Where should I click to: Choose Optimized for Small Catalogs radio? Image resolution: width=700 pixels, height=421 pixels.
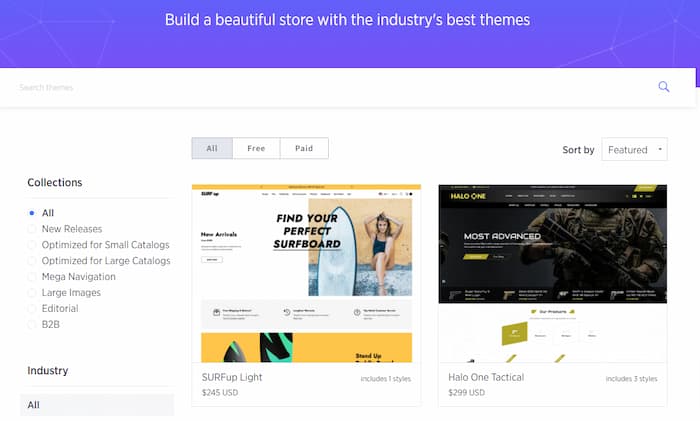click(x=32, y=245)
